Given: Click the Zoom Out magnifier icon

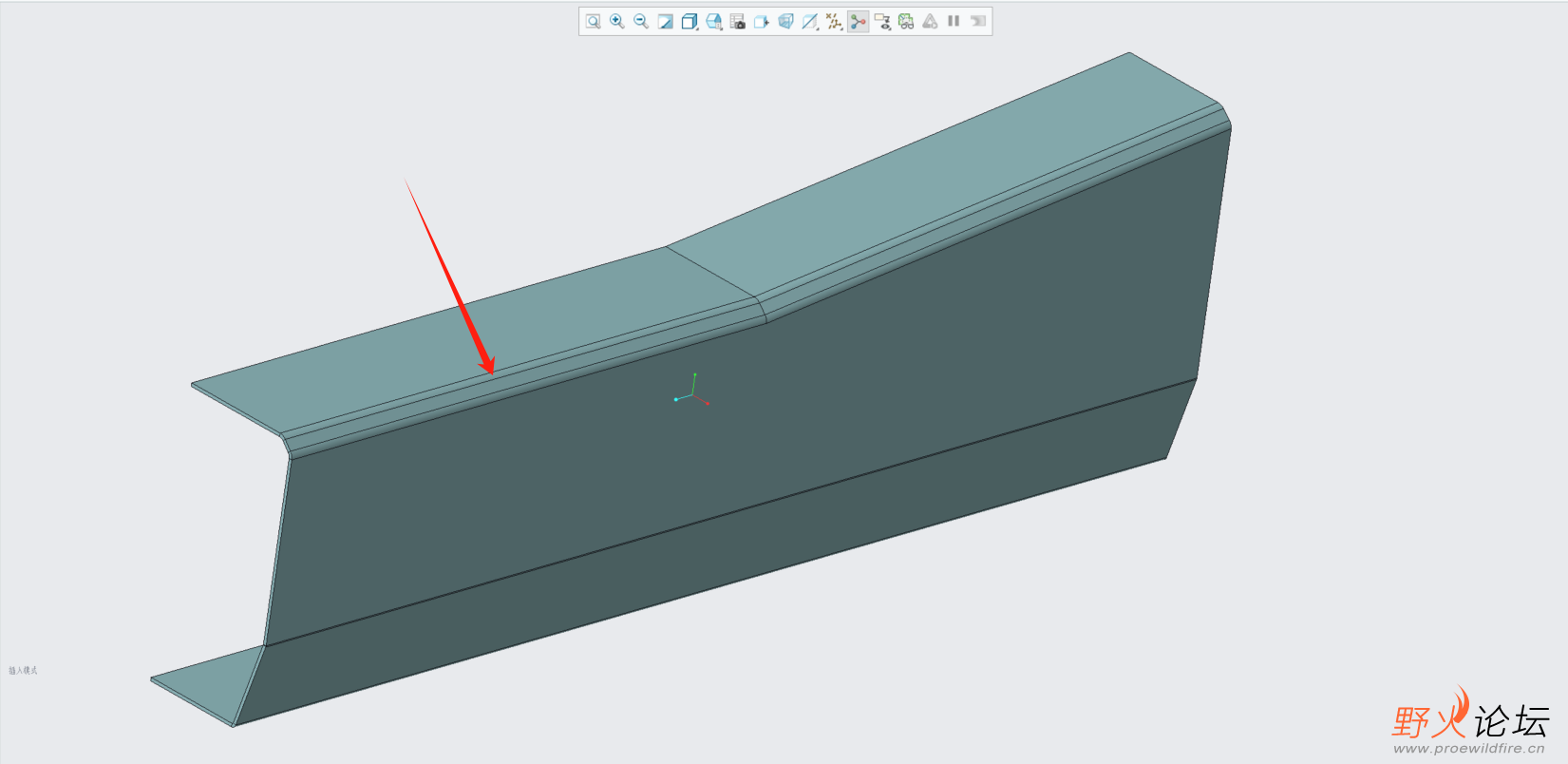Looking at the screenshot, I should 641,21.
